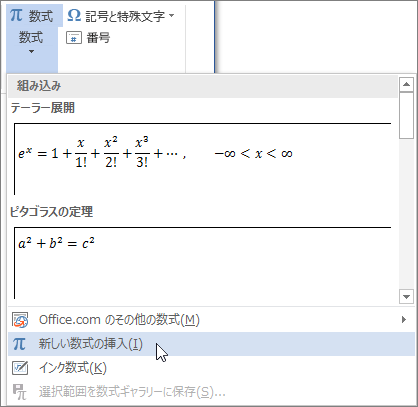
Task: Click the Omega symbol icon
Action: pyautogui.click(x=74, y=15)
